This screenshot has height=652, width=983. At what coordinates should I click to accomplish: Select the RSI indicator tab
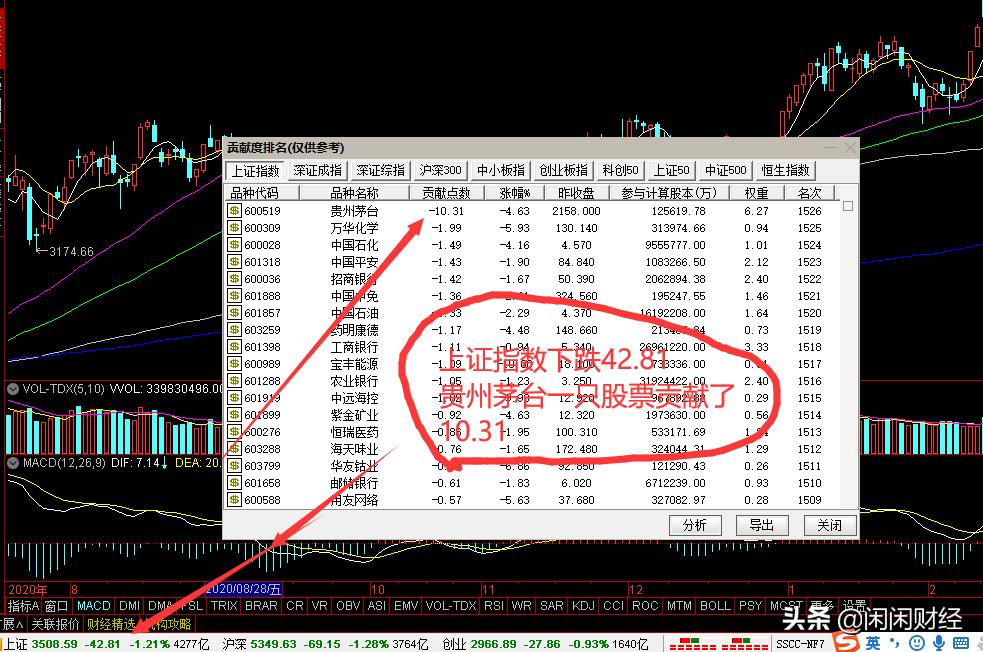point(493,606)
